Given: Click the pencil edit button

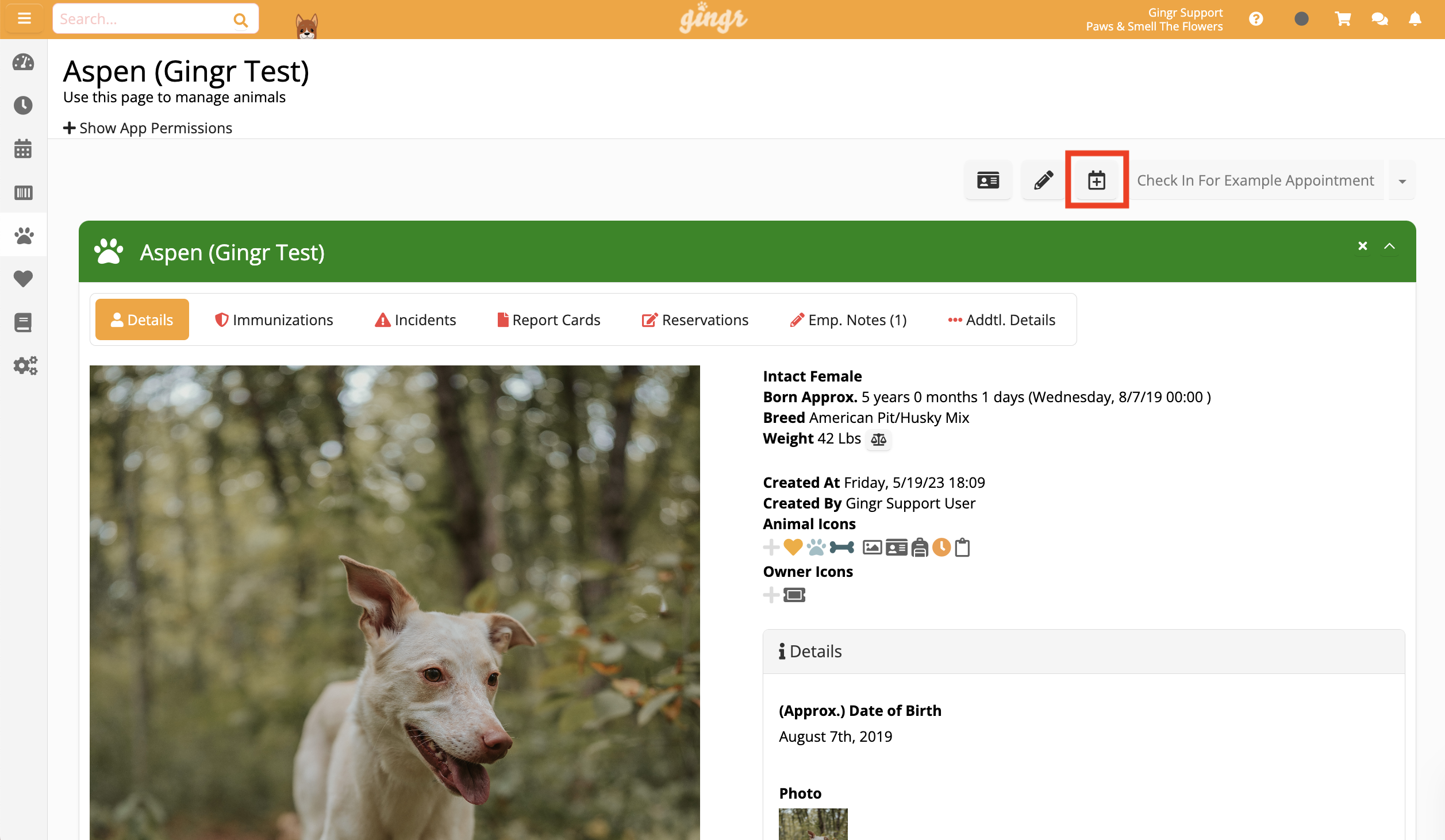Looking at the screenshot, I should [1043, 180].
